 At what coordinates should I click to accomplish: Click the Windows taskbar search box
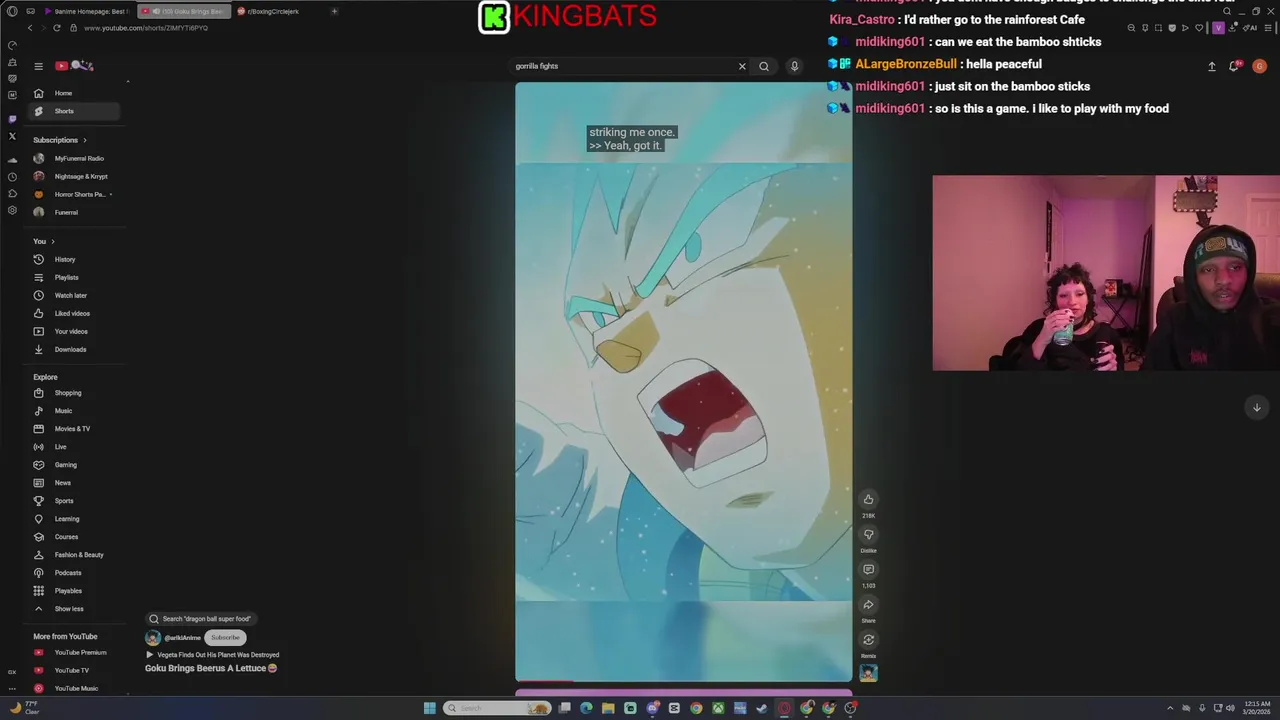tap(497, 708)
